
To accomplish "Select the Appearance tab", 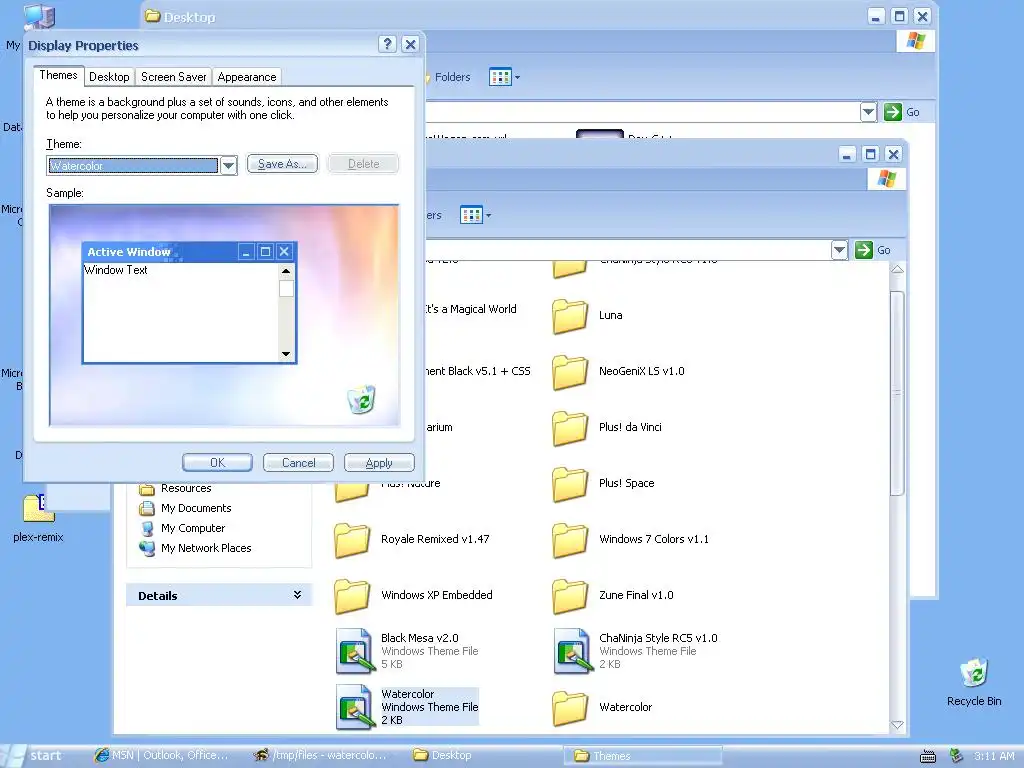I will [247, 76].
